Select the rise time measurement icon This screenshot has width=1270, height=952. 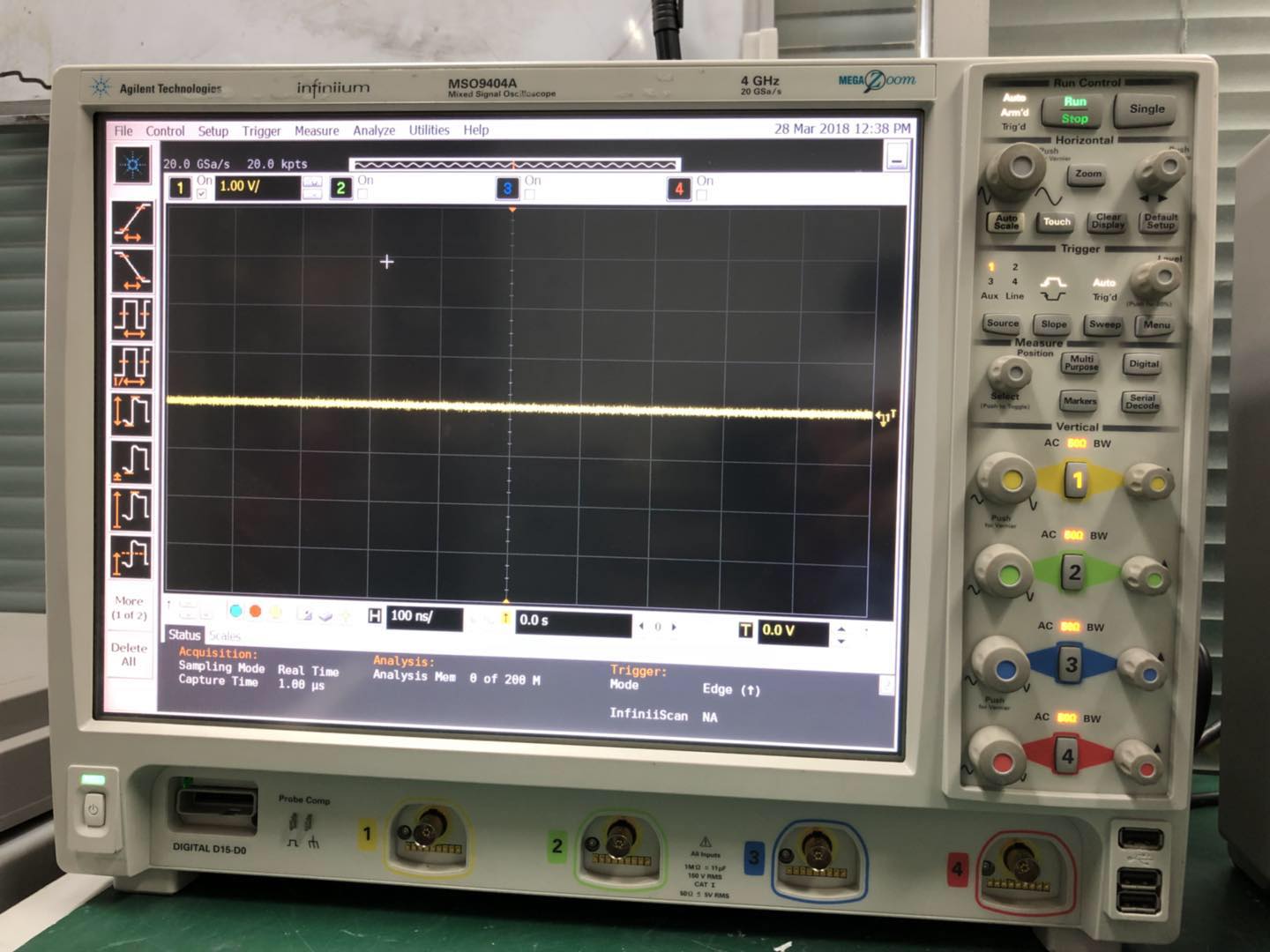(132, 222)
